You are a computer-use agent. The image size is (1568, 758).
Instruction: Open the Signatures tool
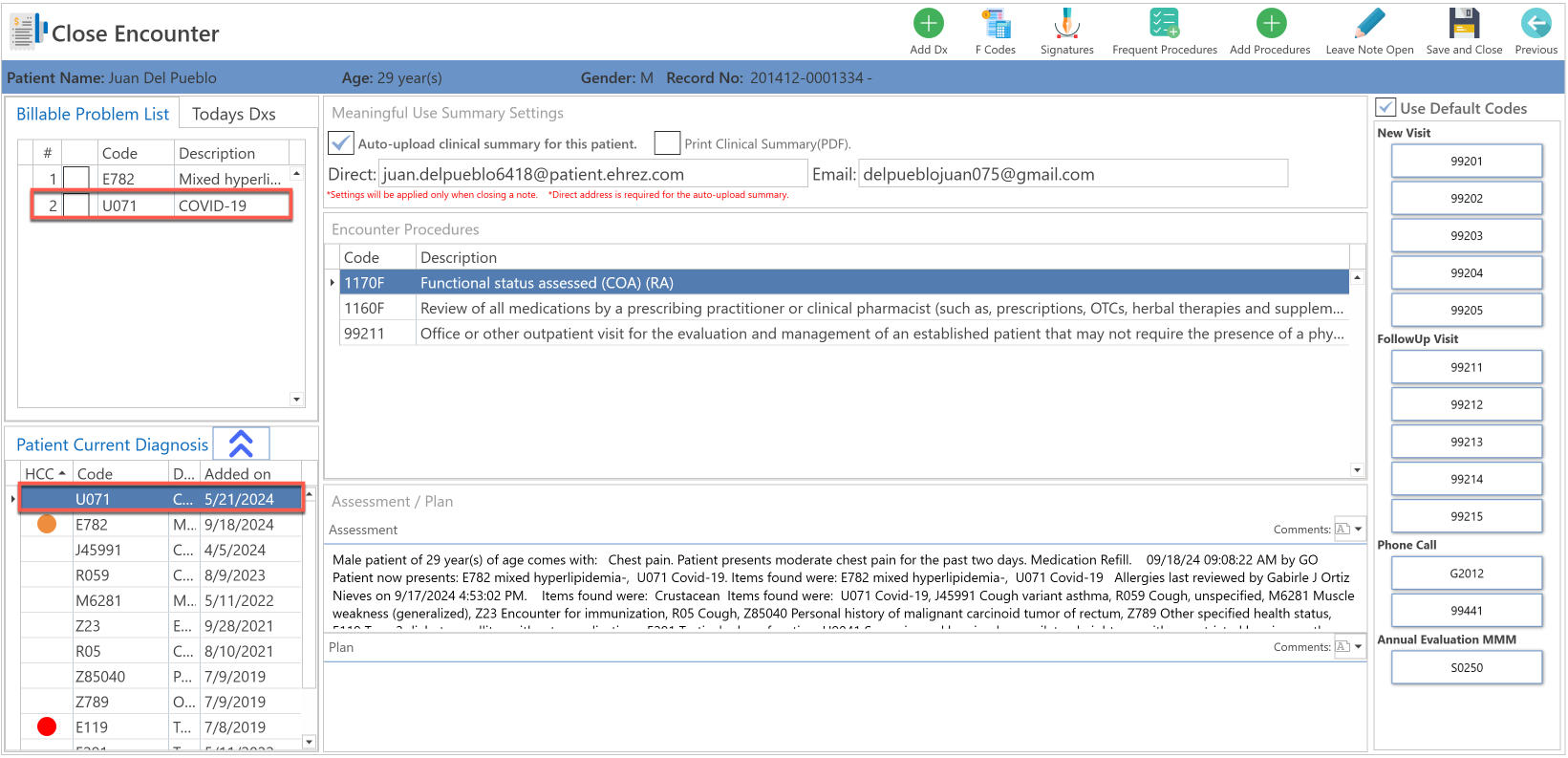click(1066, 24)
